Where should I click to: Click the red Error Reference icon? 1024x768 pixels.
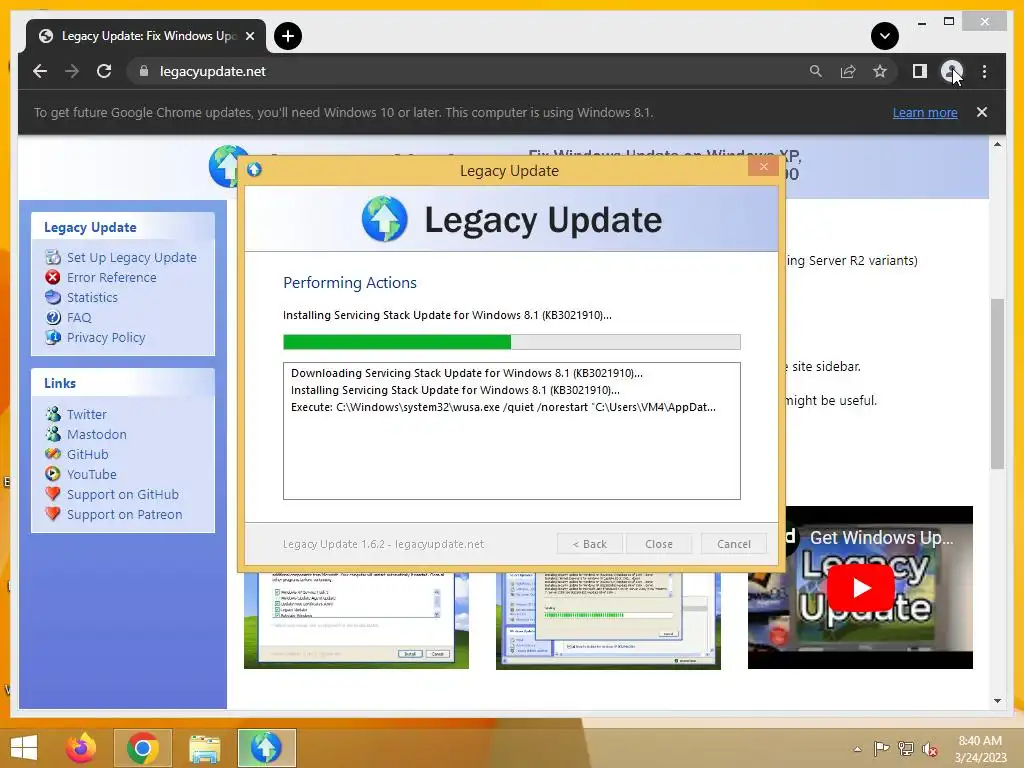pyautogui.click(x=53, y=277)
